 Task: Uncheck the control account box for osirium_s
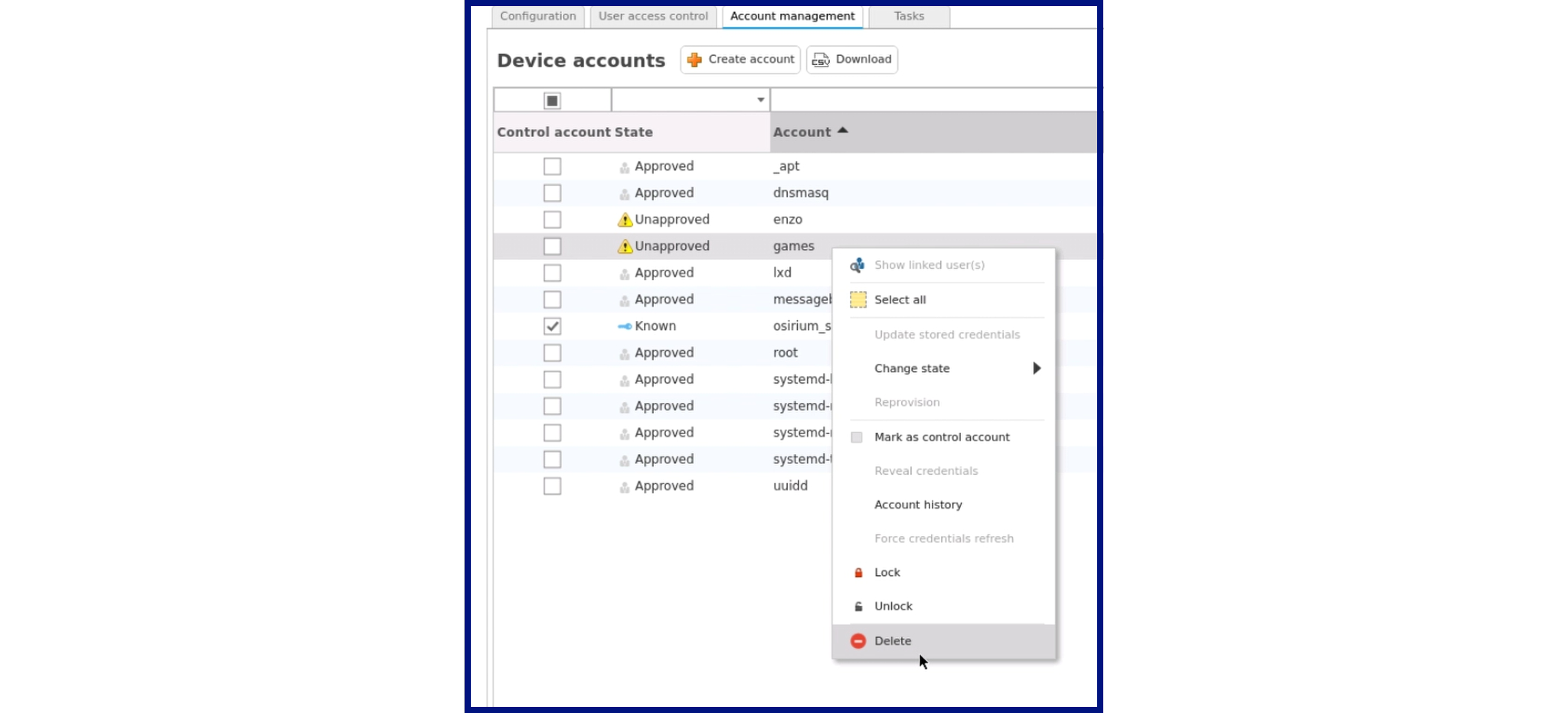tap(552, 326)
